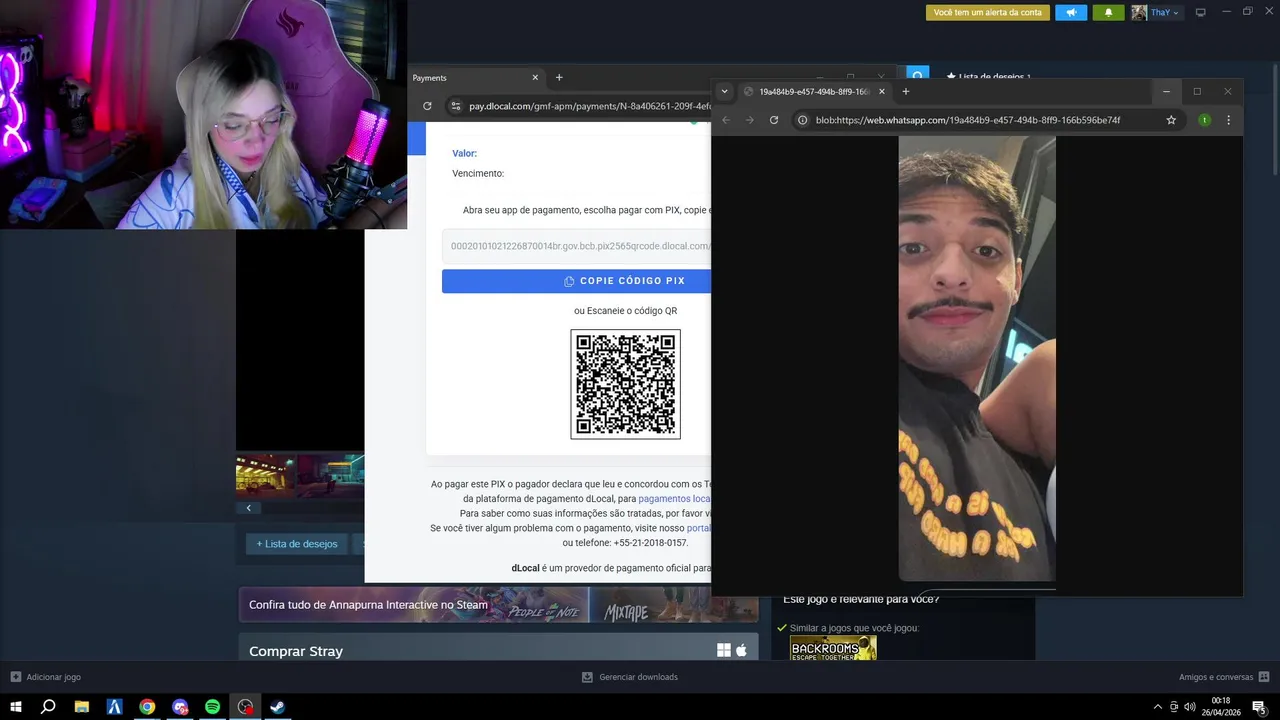
Task: Click the taskbar clock showing 00:18
Action: (1221, 707)
